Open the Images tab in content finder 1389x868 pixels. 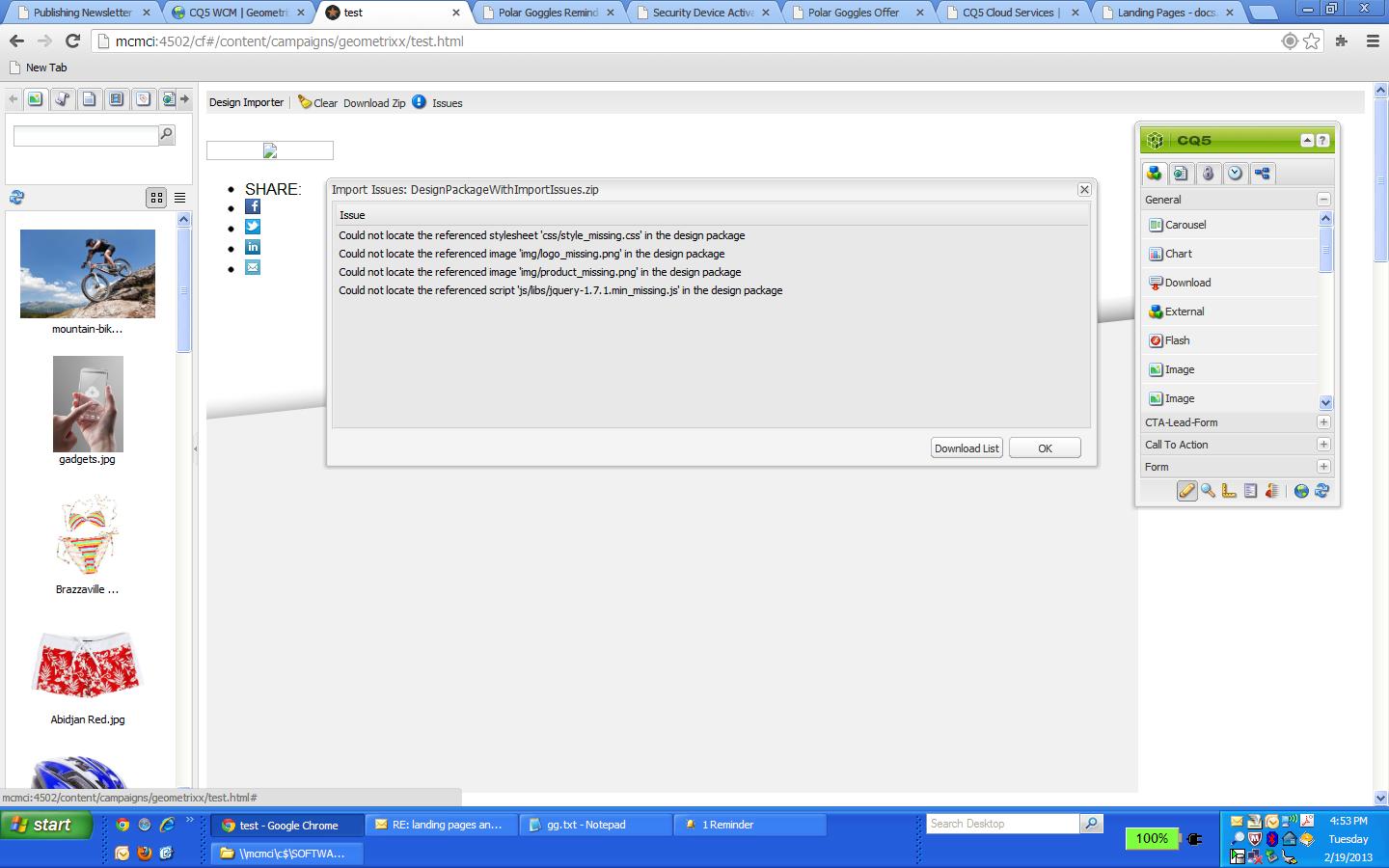tap(35, 98)
